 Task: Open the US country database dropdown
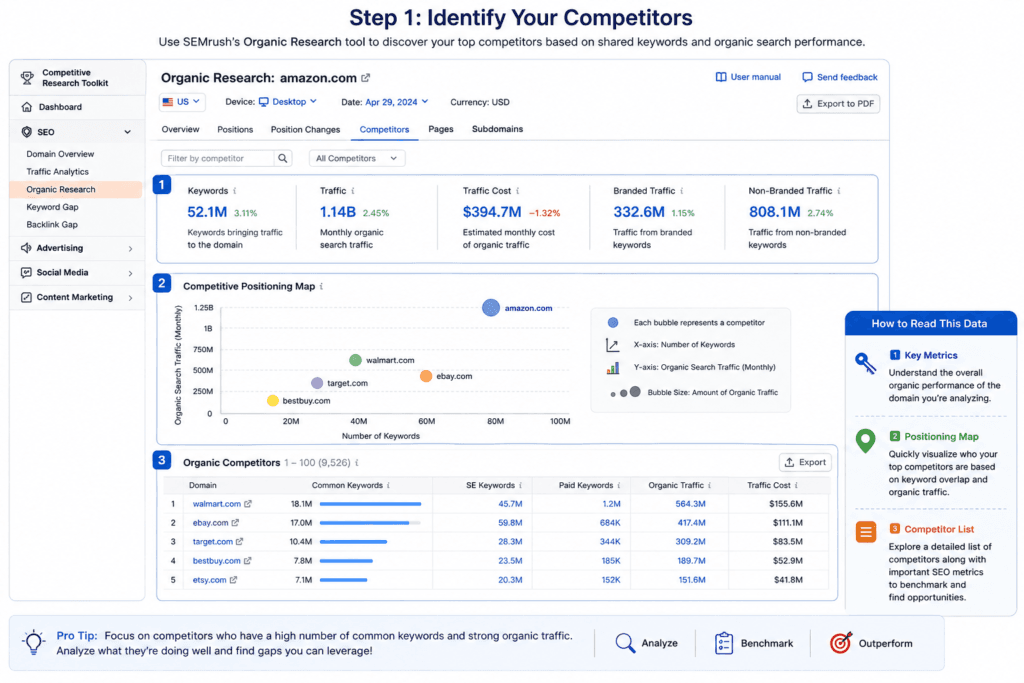[x=182, y=102]
